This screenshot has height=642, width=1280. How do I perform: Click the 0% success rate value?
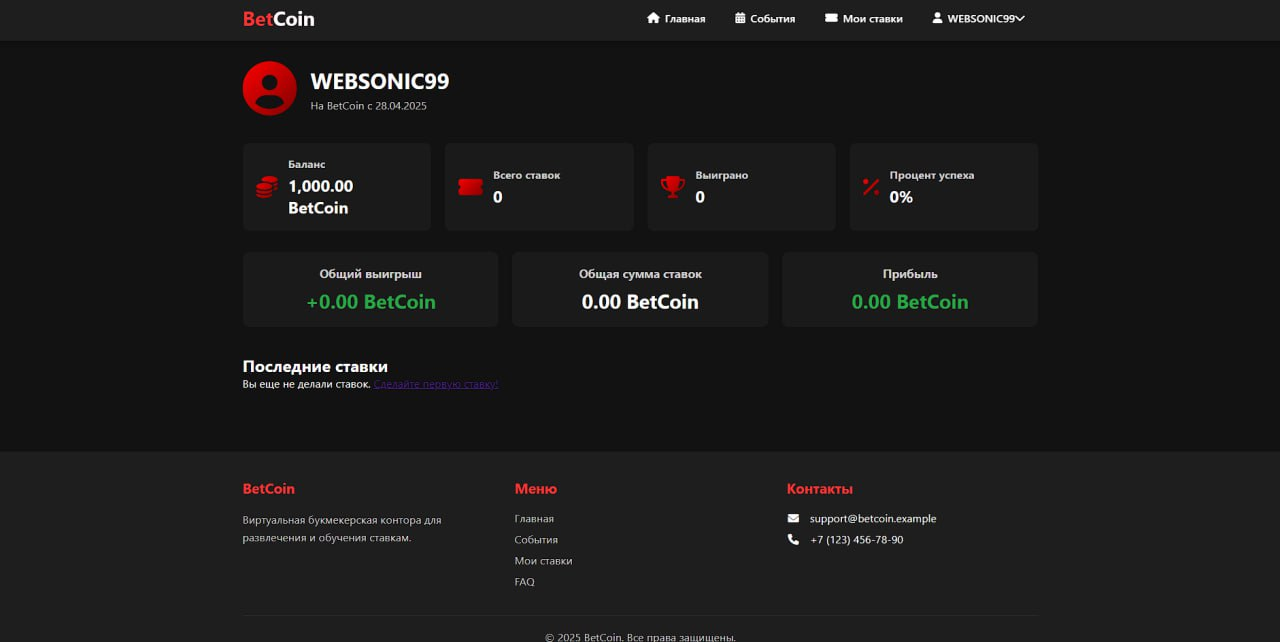901,197
